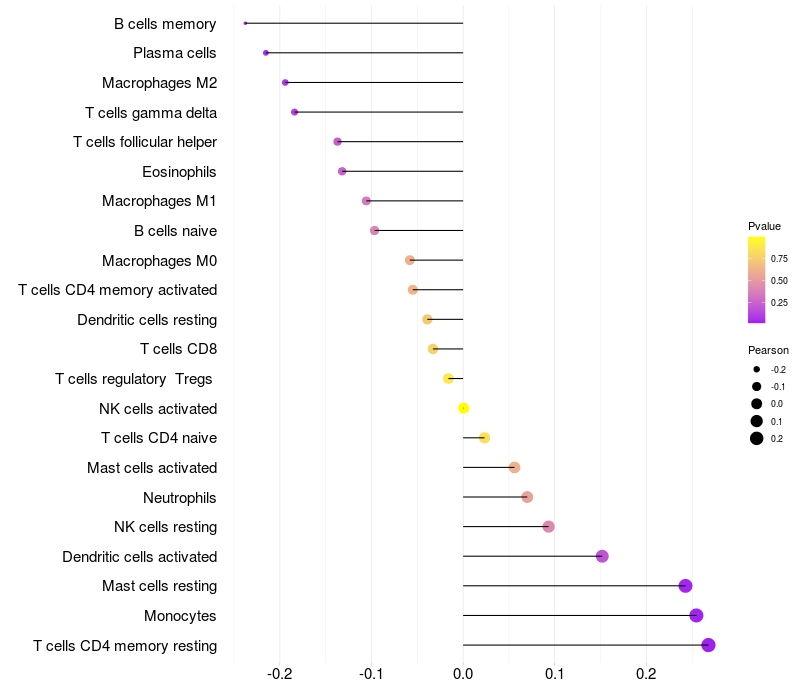
Task: Click the yellow NK cells activated dot
Action: [x=463, y=408]
